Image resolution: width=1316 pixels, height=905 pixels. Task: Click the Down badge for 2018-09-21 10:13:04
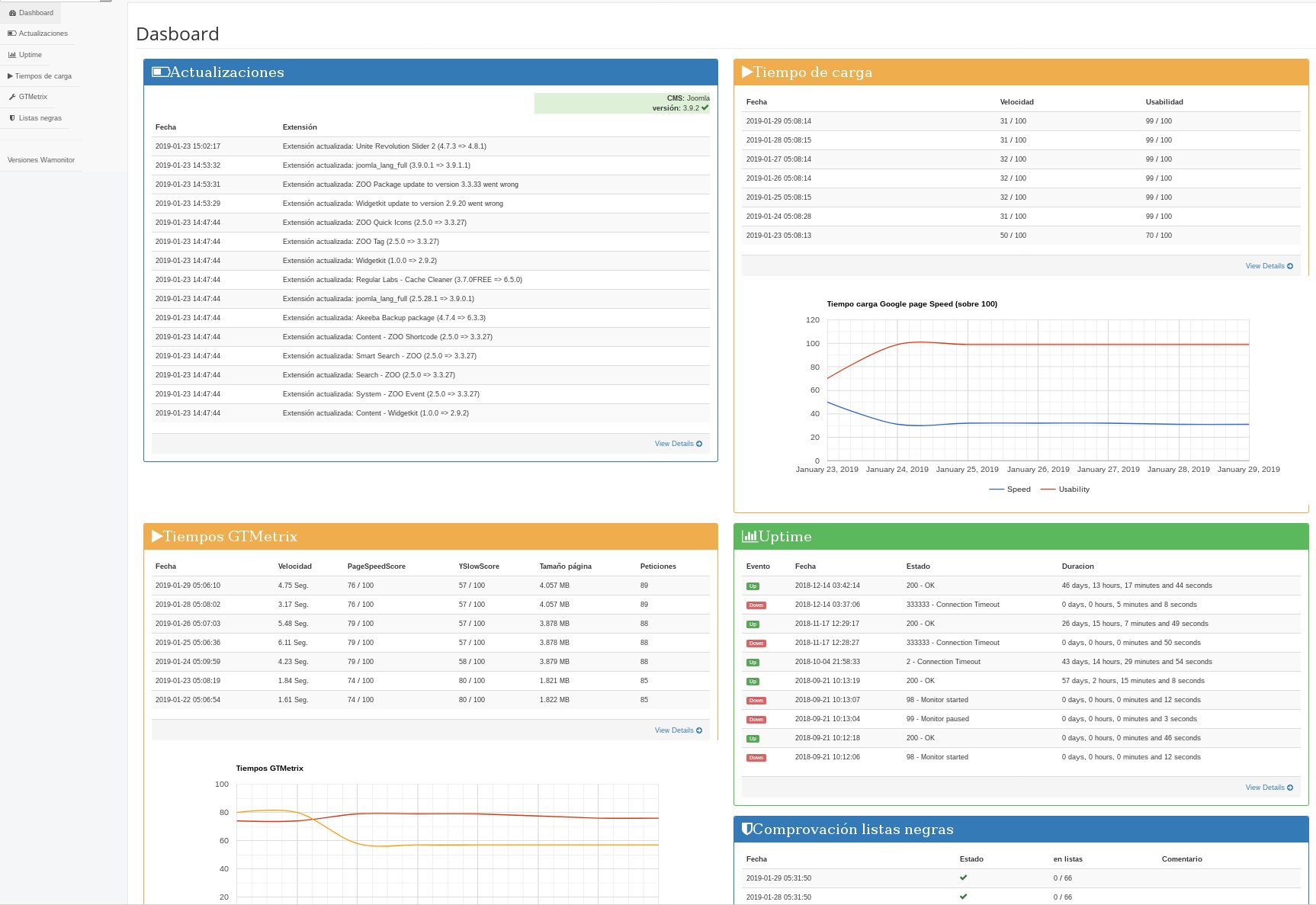[756, 720]
